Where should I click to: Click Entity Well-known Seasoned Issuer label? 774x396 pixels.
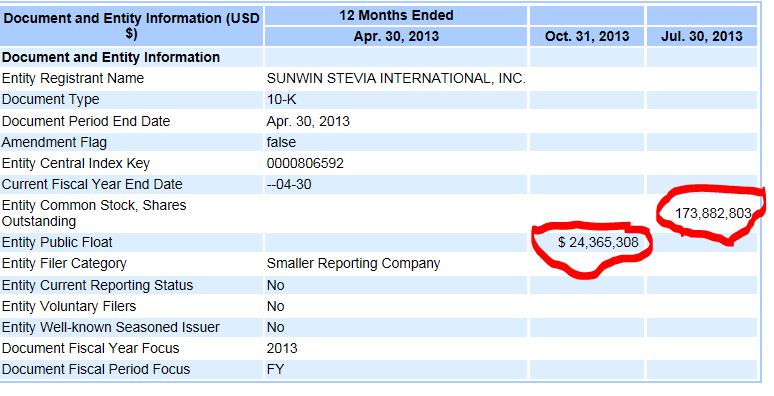(111, 327)
